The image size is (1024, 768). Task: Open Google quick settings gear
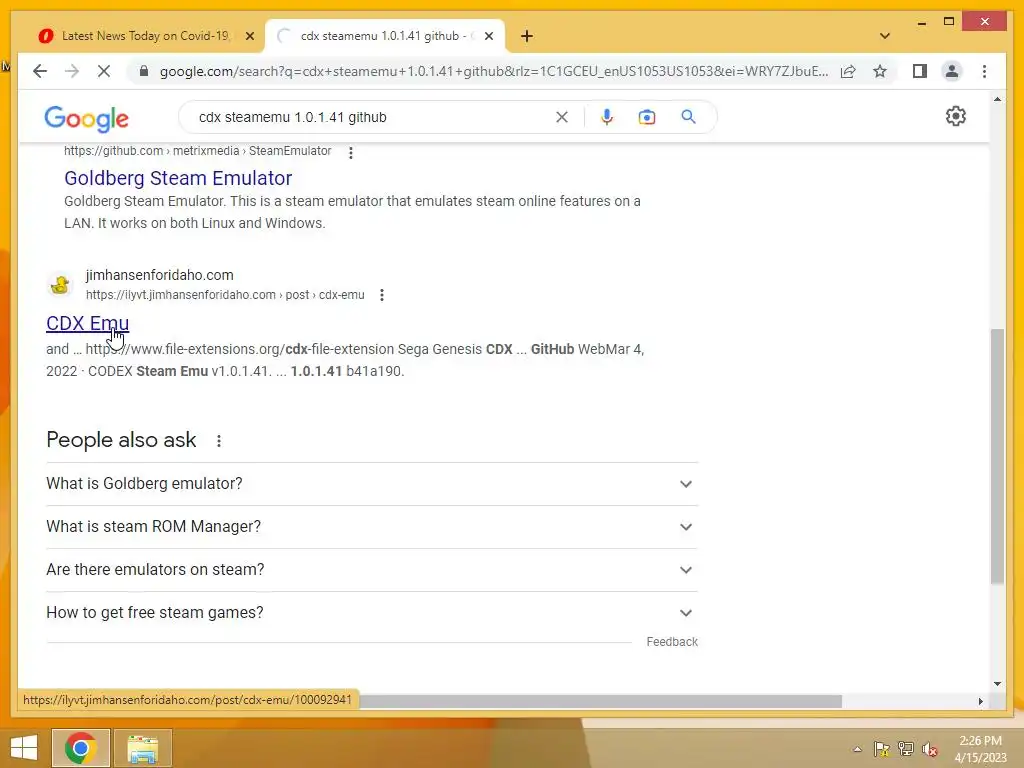tap(955, 116)
